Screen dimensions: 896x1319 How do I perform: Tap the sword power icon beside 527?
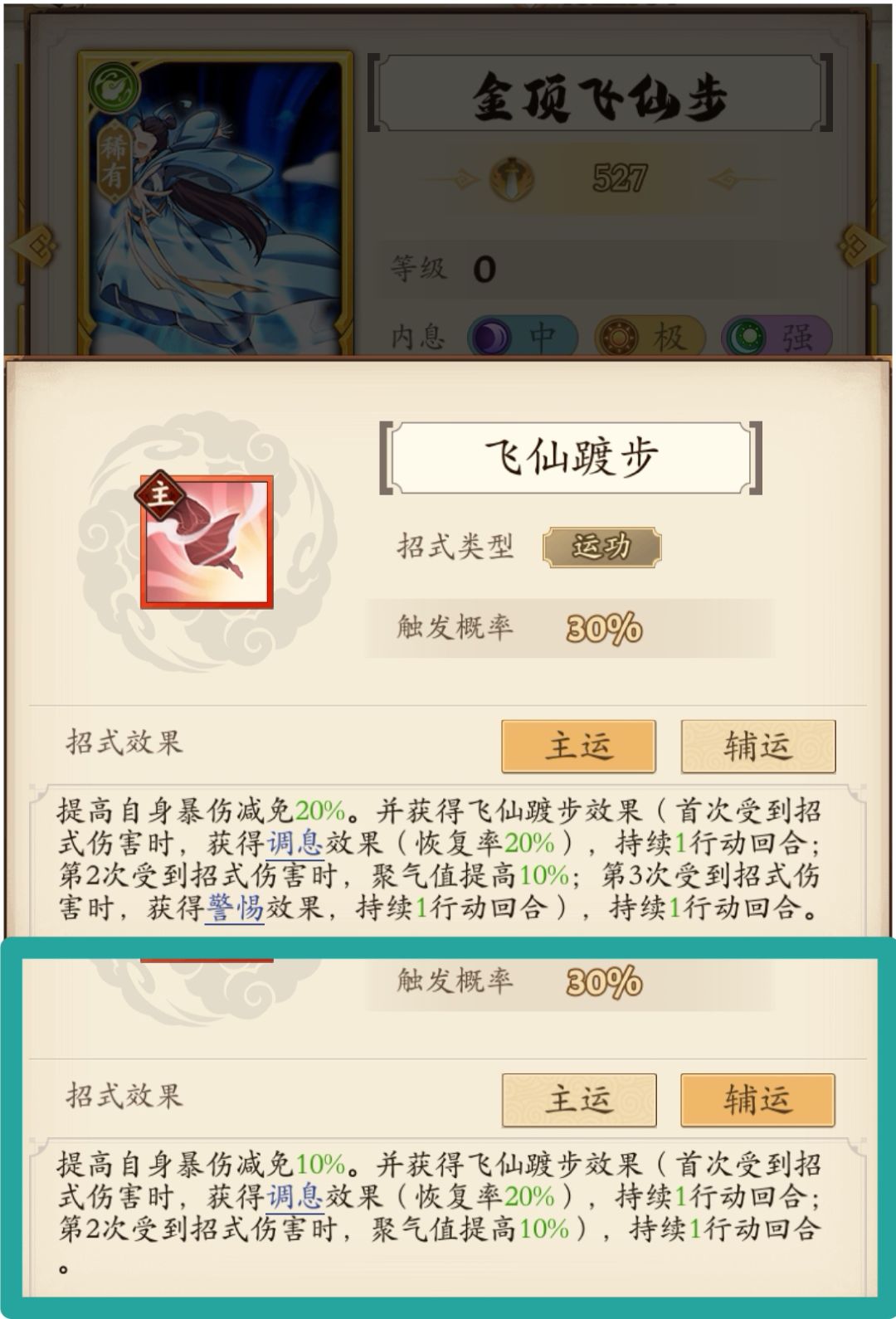[512, 177]
